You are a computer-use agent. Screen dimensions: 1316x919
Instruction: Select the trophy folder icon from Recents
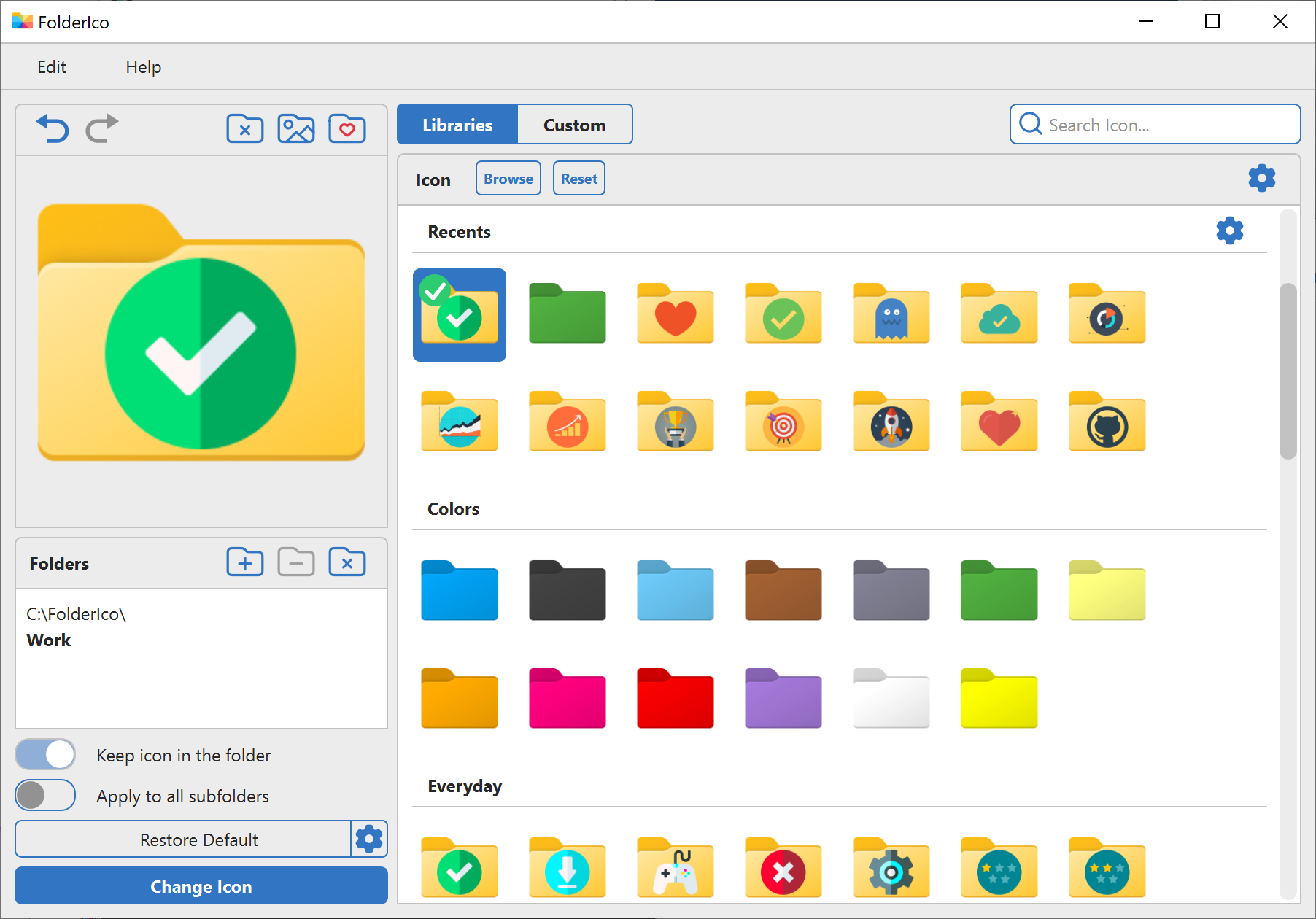tap(675, 422)
